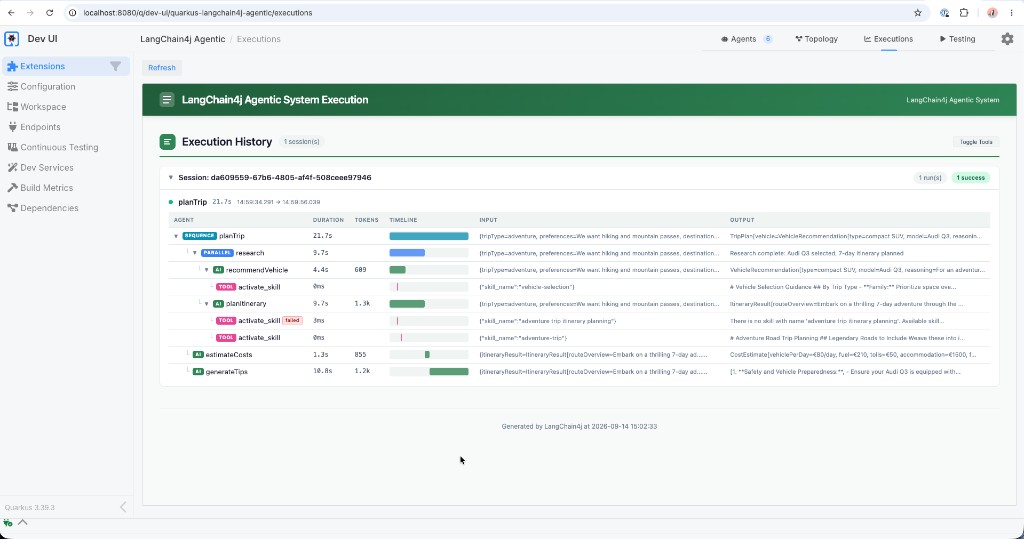Viewport: 1024px width, 539px height.
Task: Click the AI badge of recommendVehicle
Action: 218,270
